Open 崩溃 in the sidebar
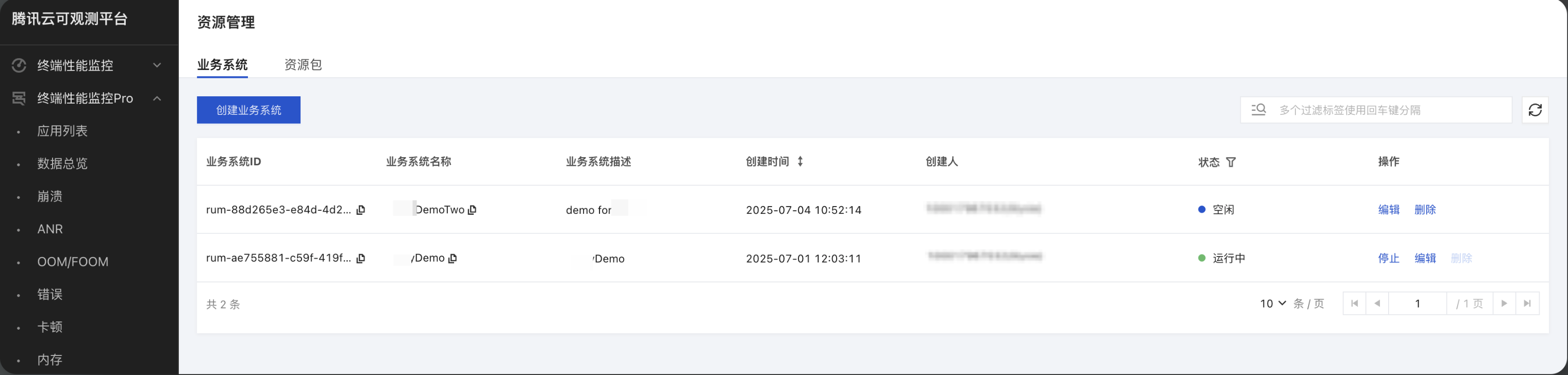The width and height of the screenshot is (1568, 375). 50,196
